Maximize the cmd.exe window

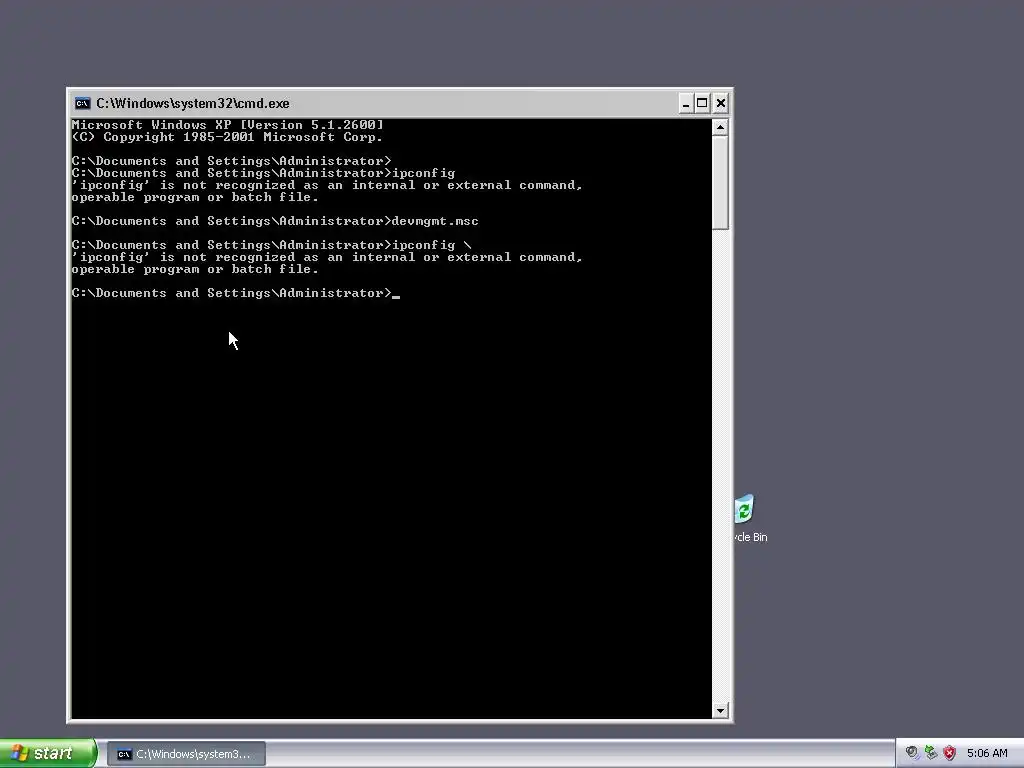point(702,103)
